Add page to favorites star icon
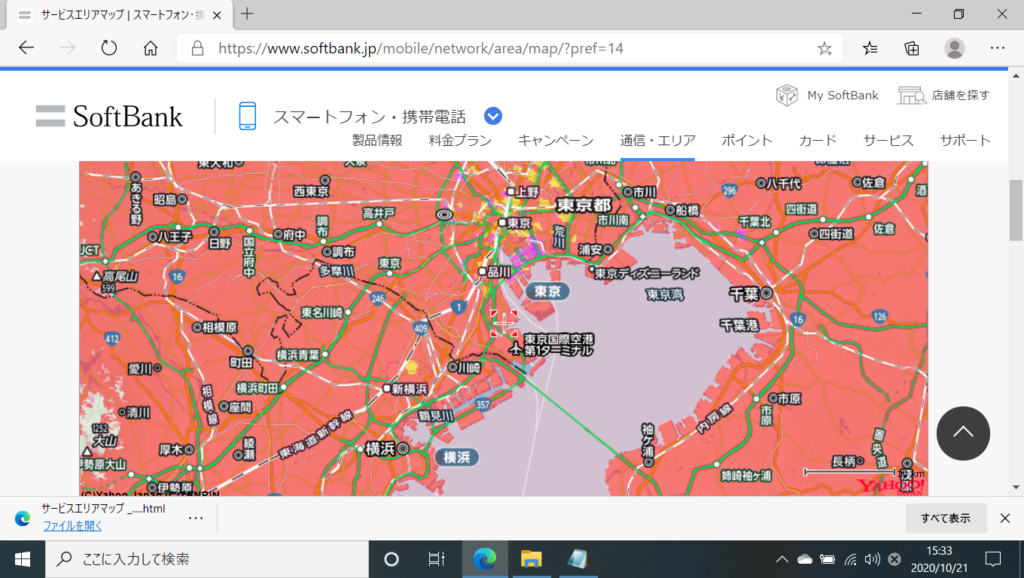Viewport: 1024px width, 578px height. coord(824,48)
